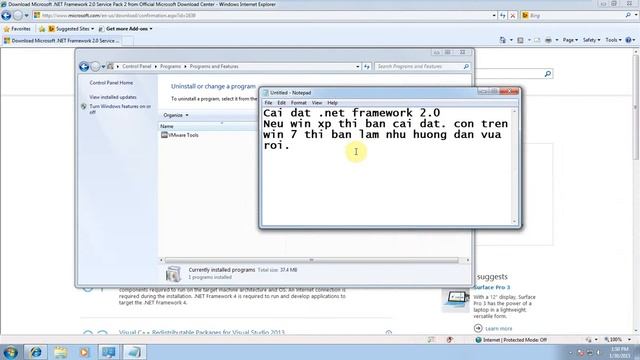Viewport: 640px width, 360px height.
Task: Click Programs breadcrumb segment
Action: click(x=170, y=67)
